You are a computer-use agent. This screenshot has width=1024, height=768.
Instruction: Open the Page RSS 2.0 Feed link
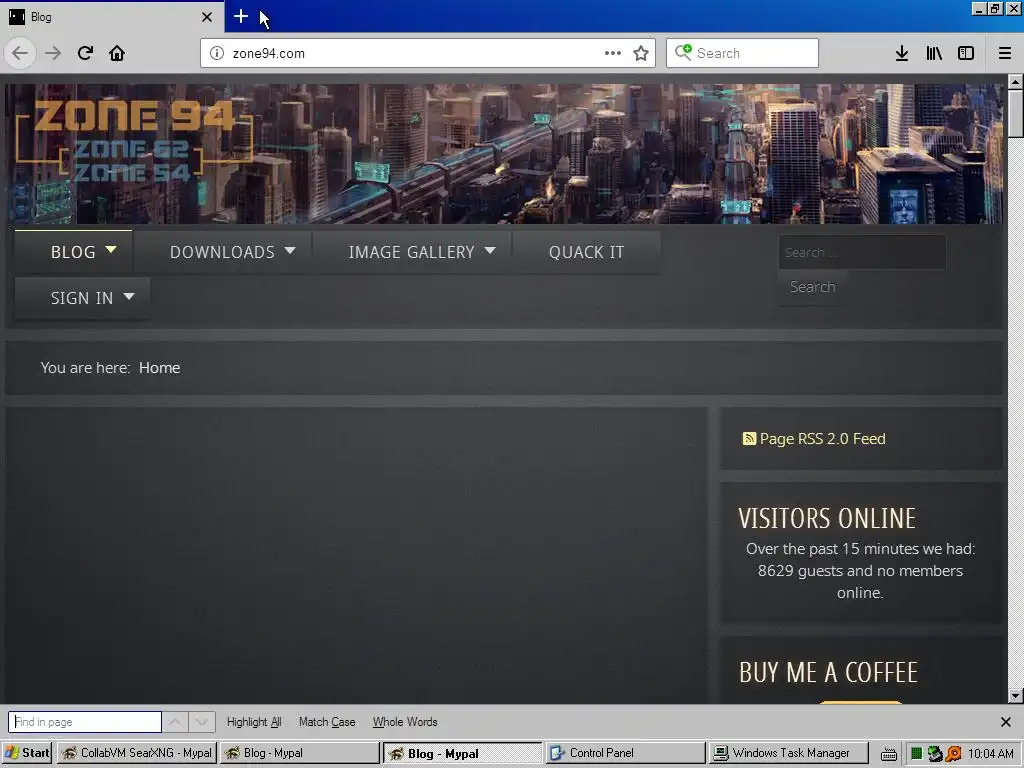click(822, 439)
